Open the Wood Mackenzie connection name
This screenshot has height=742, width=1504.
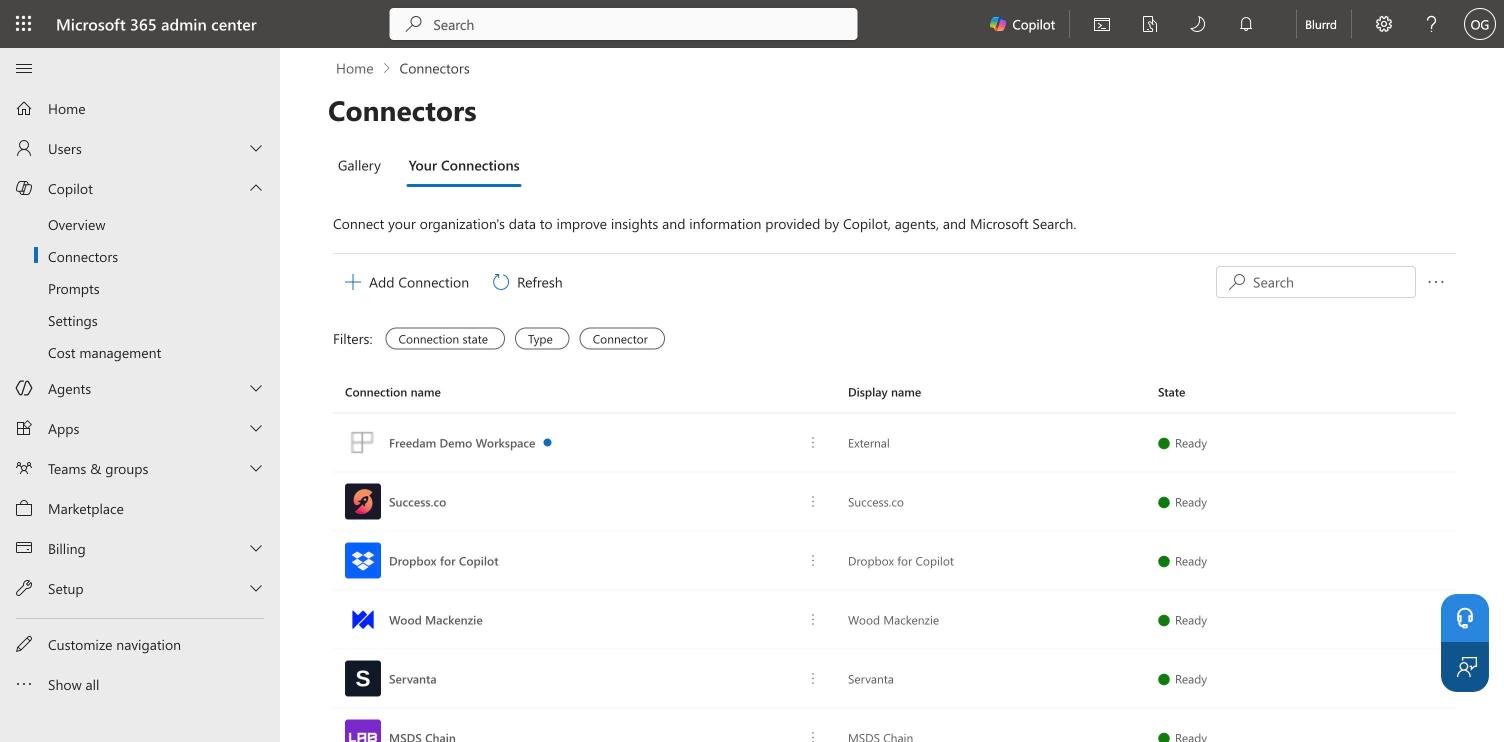[436, 620]
